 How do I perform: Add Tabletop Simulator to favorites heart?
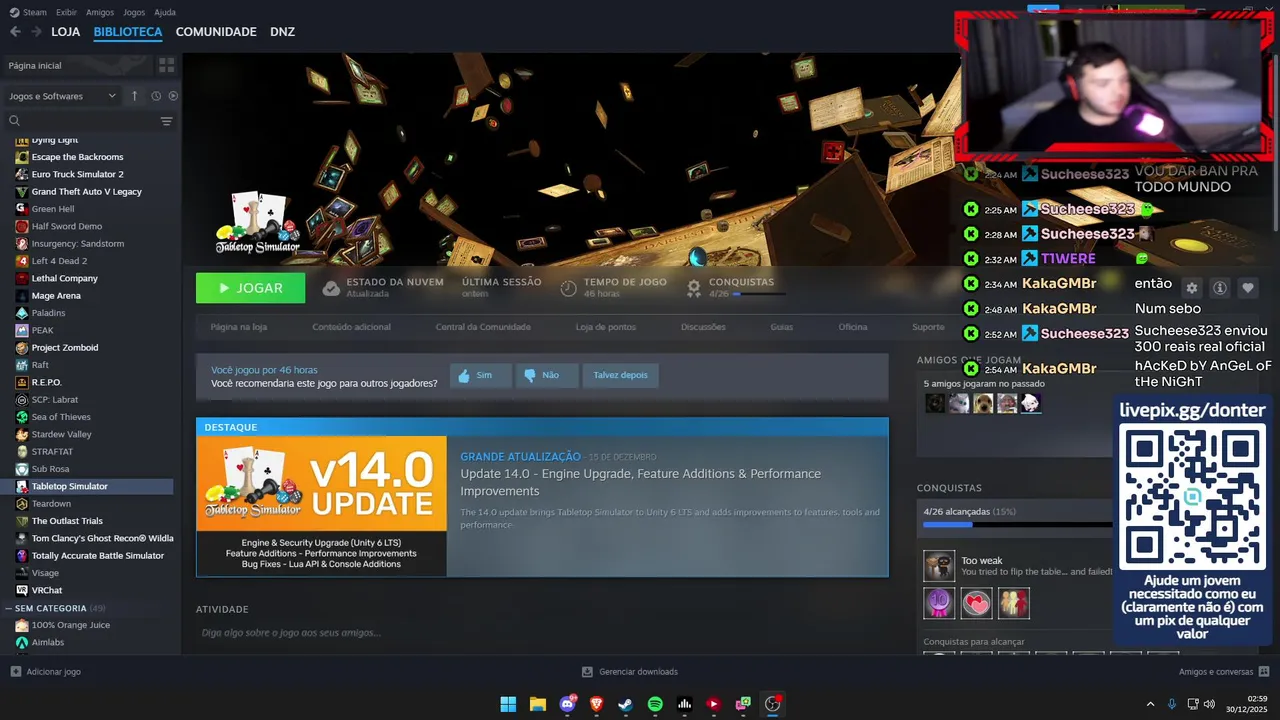tap(1248, 288)
